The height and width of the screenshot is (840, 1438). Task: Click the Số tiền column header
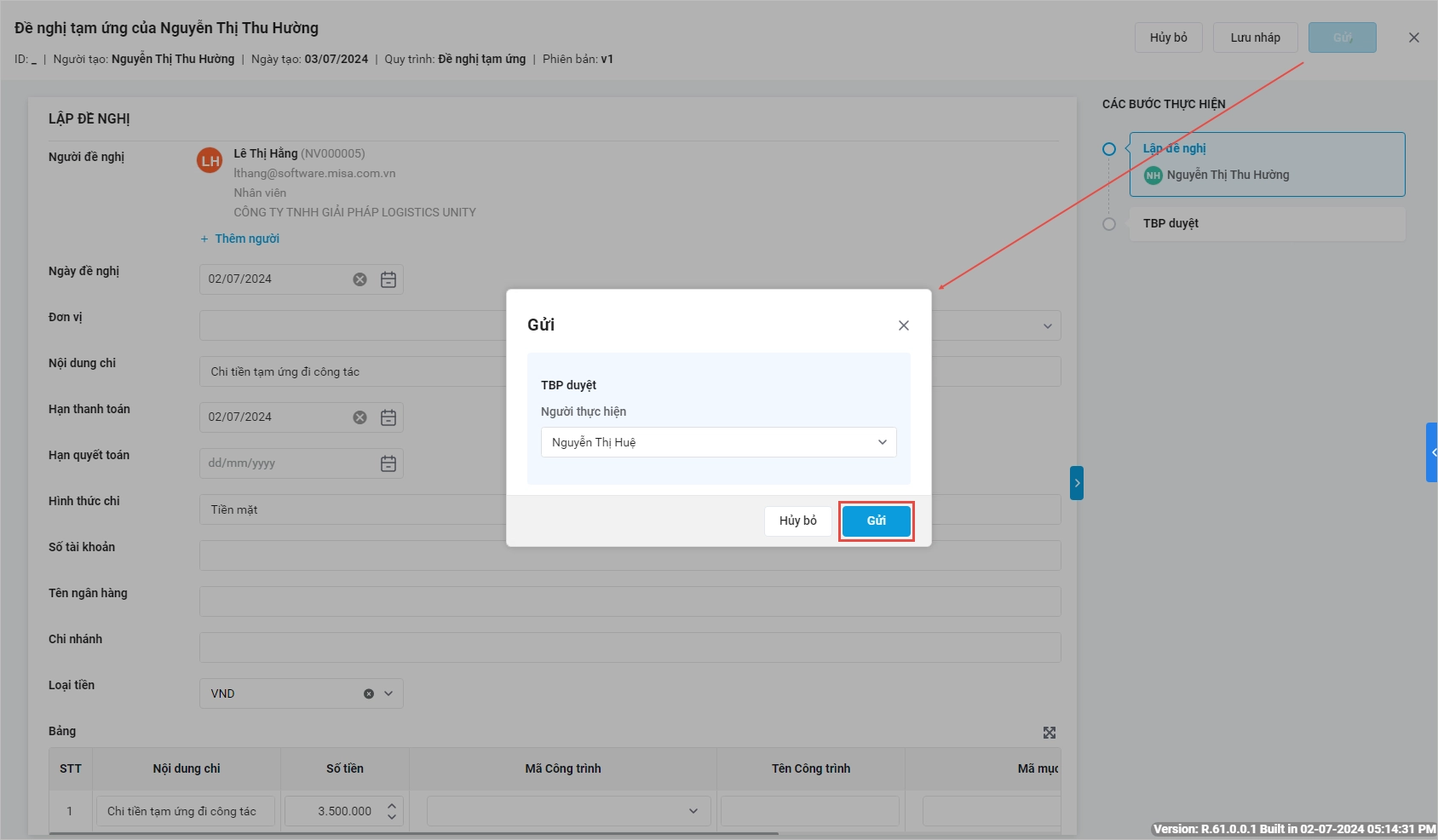tap(345, 768)
